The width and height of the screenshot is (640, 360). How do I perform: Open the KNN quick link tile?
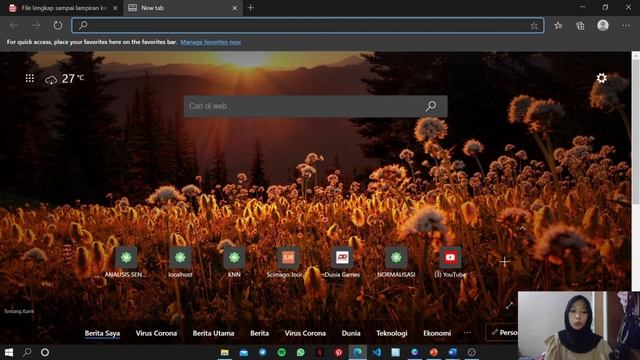coord(234,262)
